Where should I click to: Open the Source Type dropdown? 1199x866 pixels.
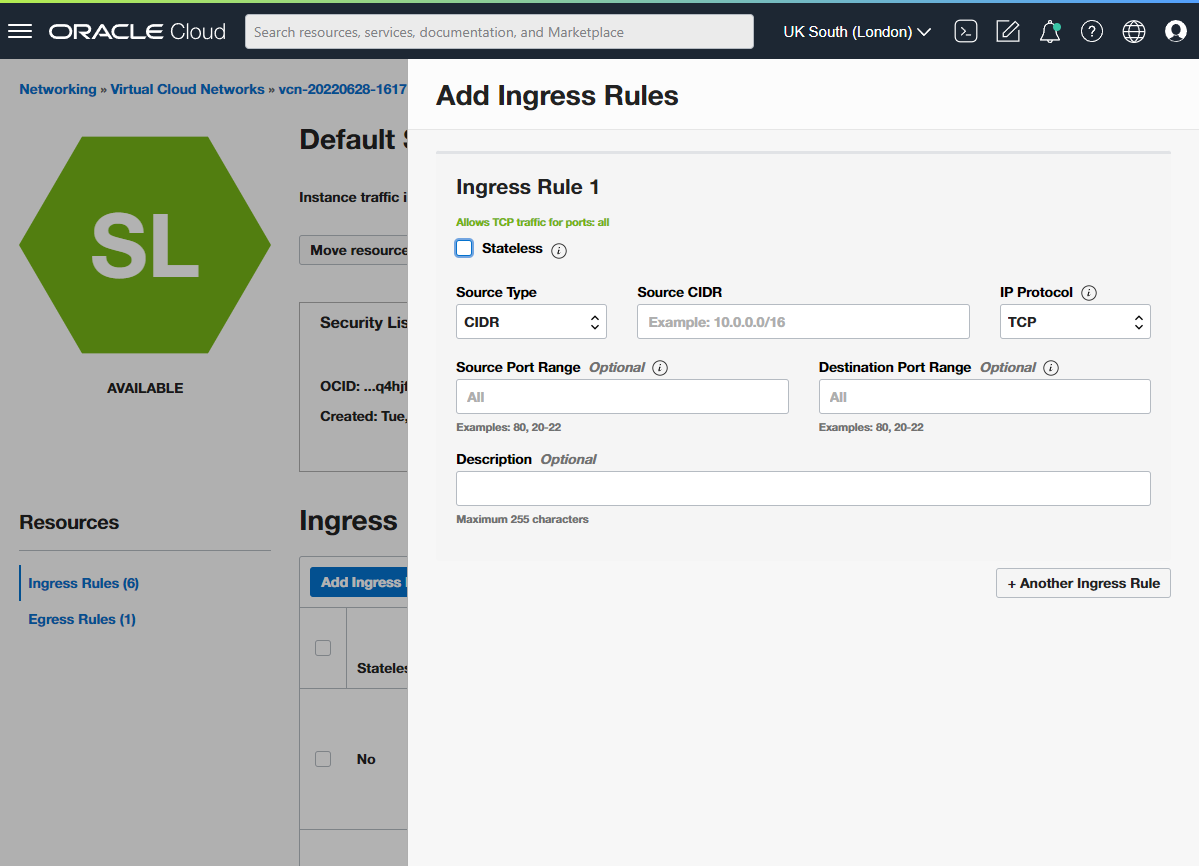pyautogui.click(x=531, y=322)
